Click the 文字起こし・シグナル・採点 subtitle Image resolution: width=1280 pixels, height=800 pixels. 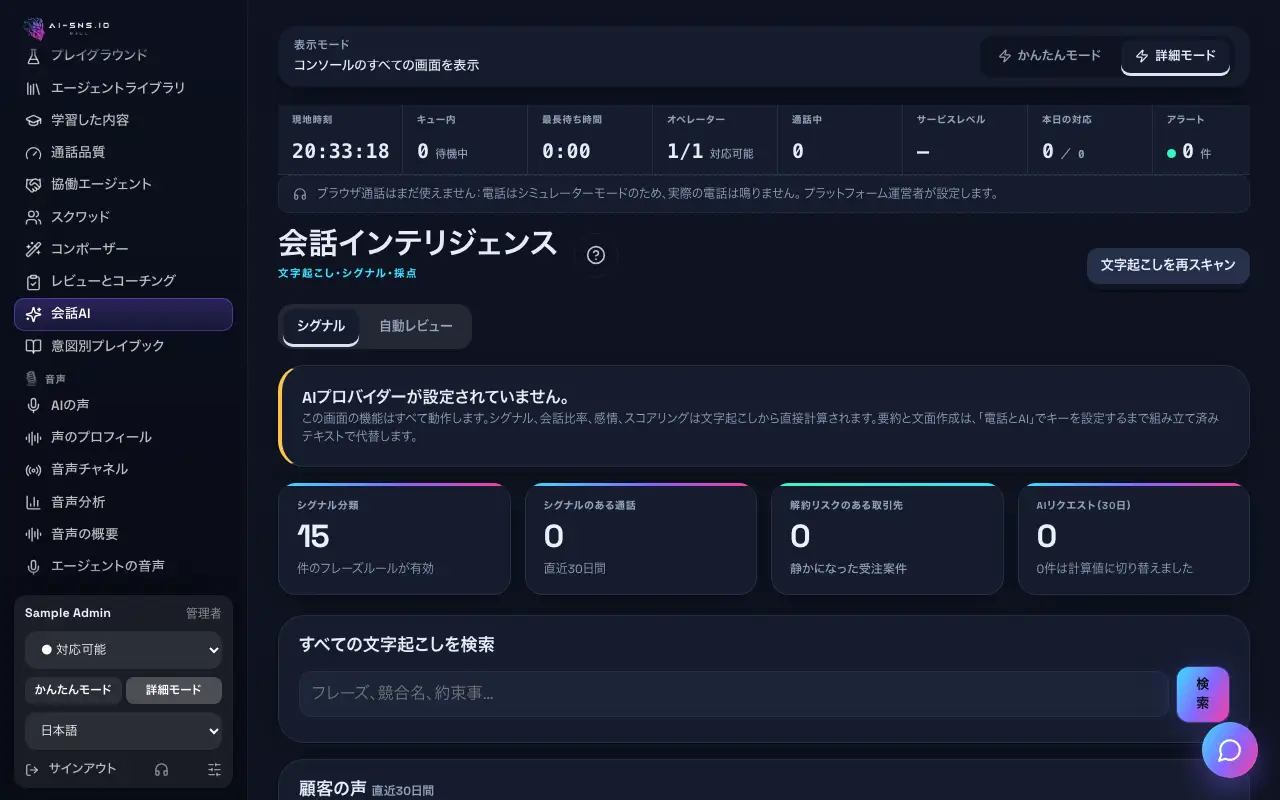(347, 273)
